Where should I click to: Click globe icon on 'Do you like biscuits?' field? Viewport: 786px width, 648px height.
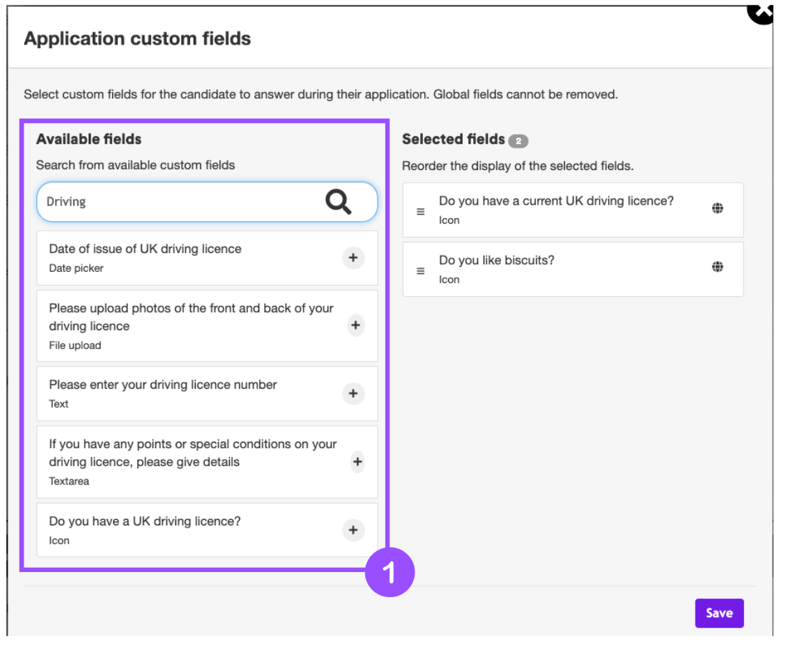click(x=717, y=267)
